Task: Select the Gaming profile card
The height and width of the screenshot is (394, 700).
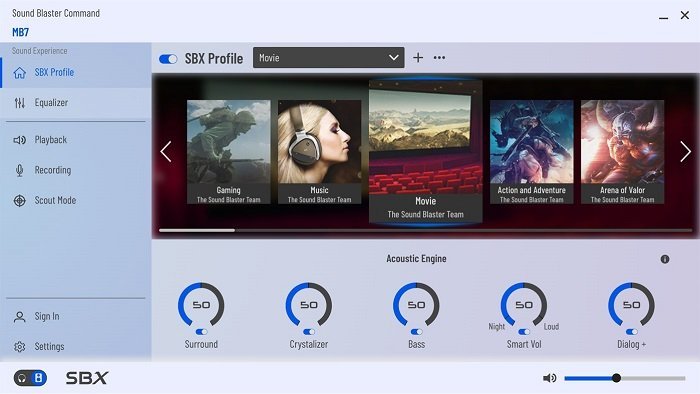Action: click(229, 152)
